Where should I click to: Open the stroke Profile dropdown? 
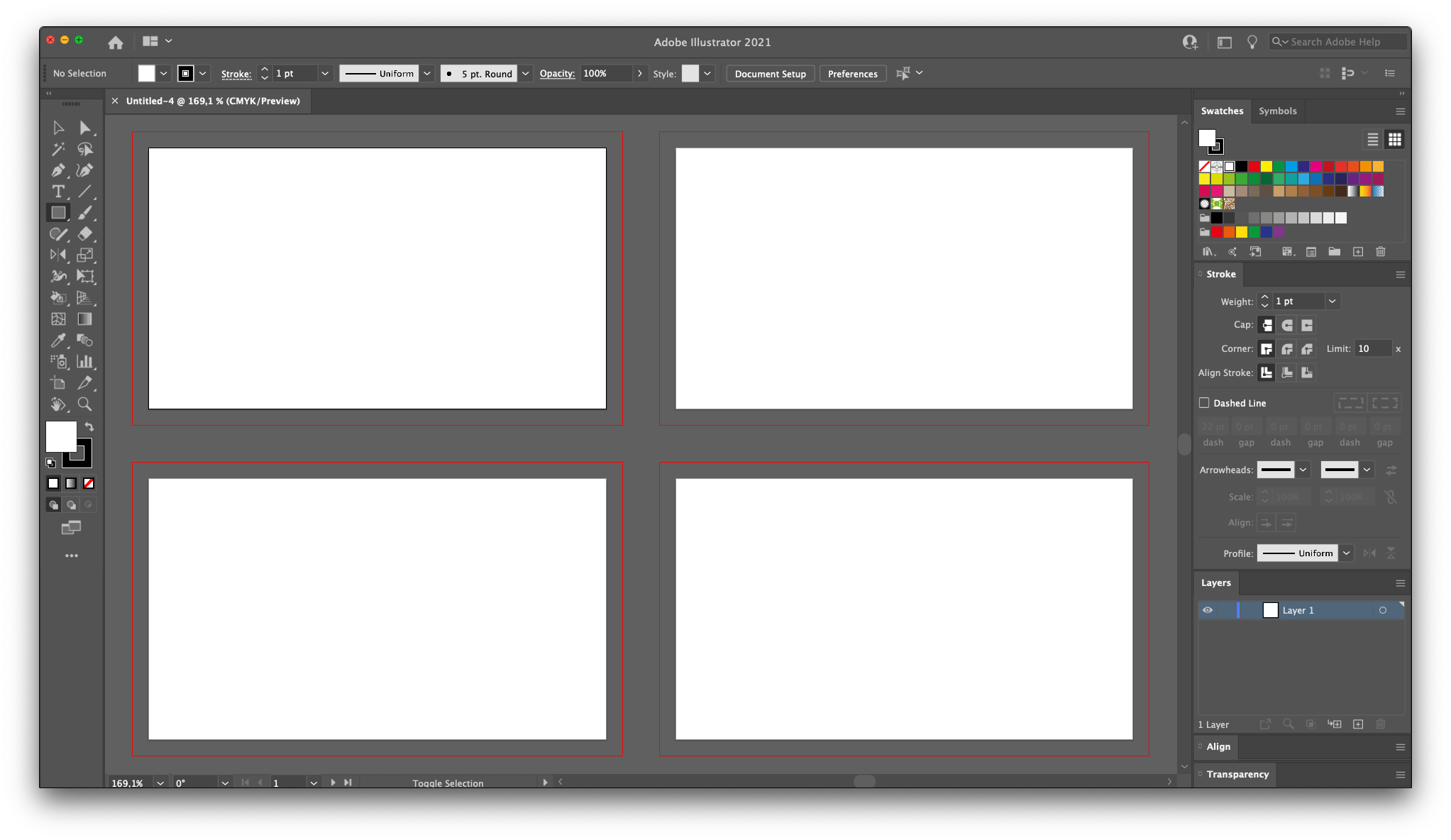[1346, 553]
